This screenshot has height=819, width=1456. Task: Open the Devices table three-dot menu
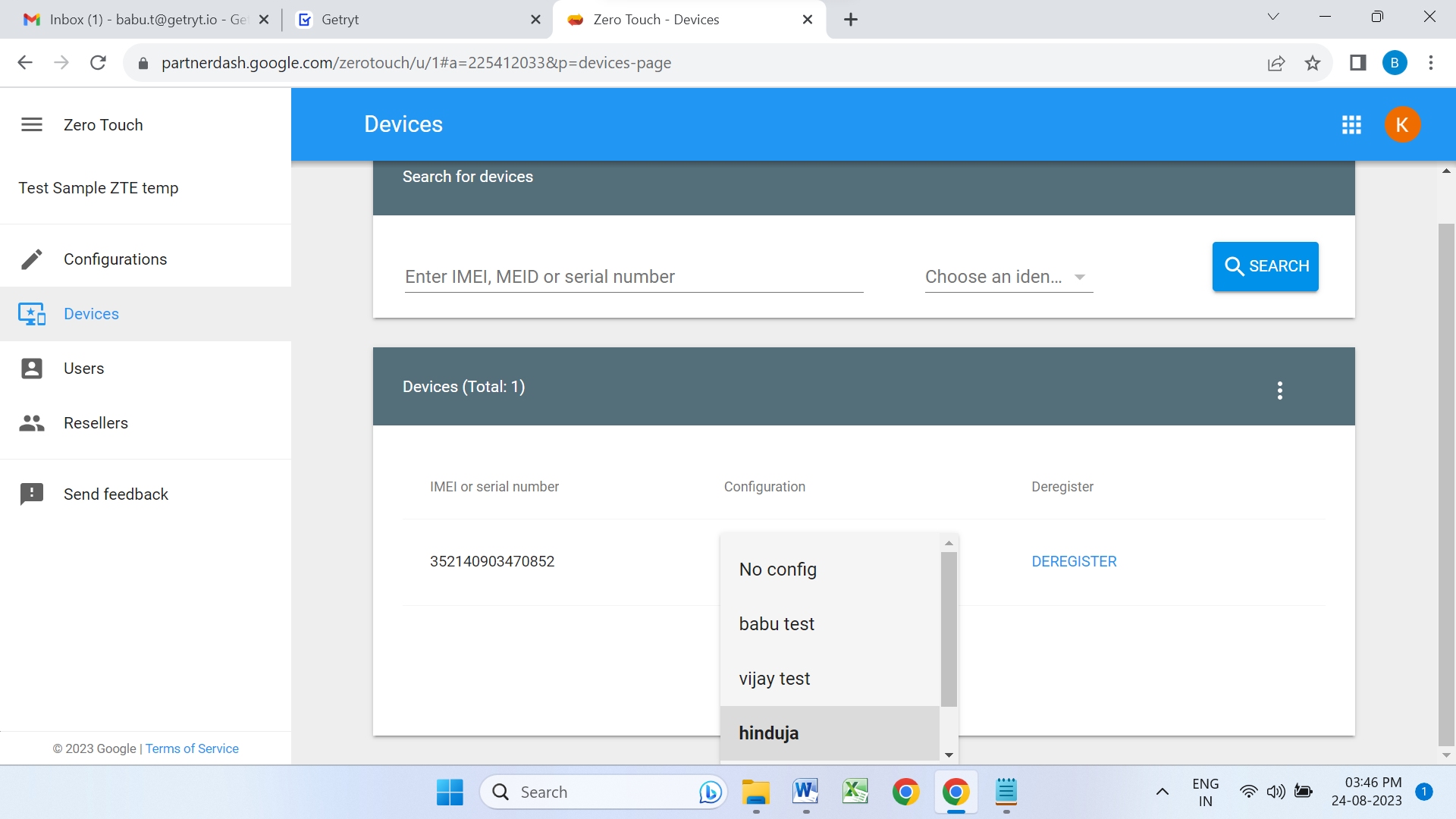coord(1280,391)
